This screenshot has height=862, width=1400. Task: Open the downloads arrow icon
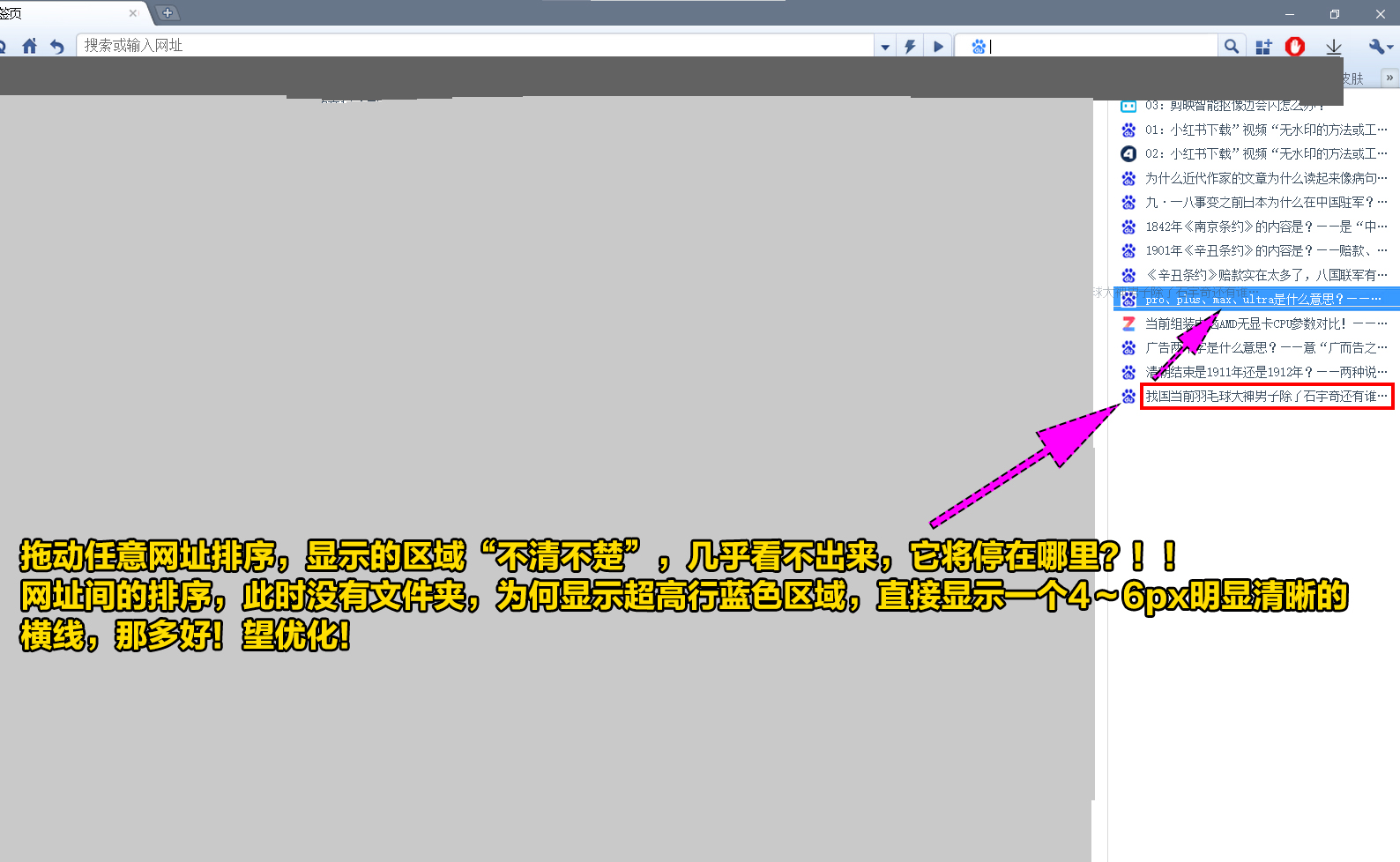point(1334,47)
